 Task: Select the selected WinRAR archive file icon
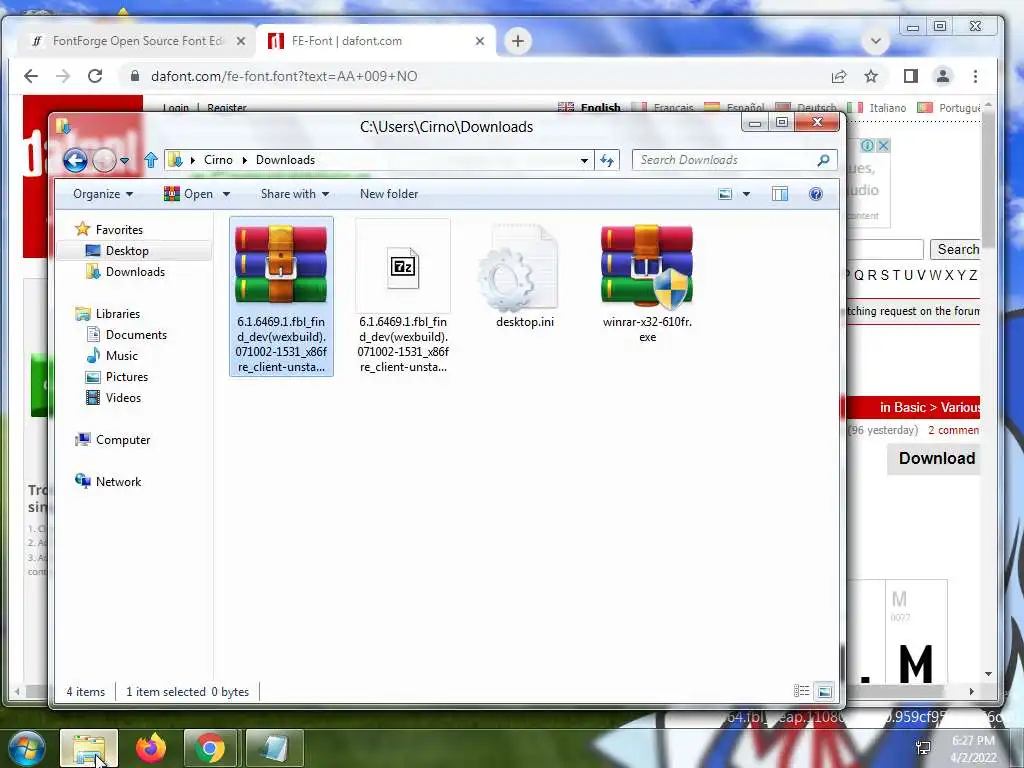pos(281,266)
